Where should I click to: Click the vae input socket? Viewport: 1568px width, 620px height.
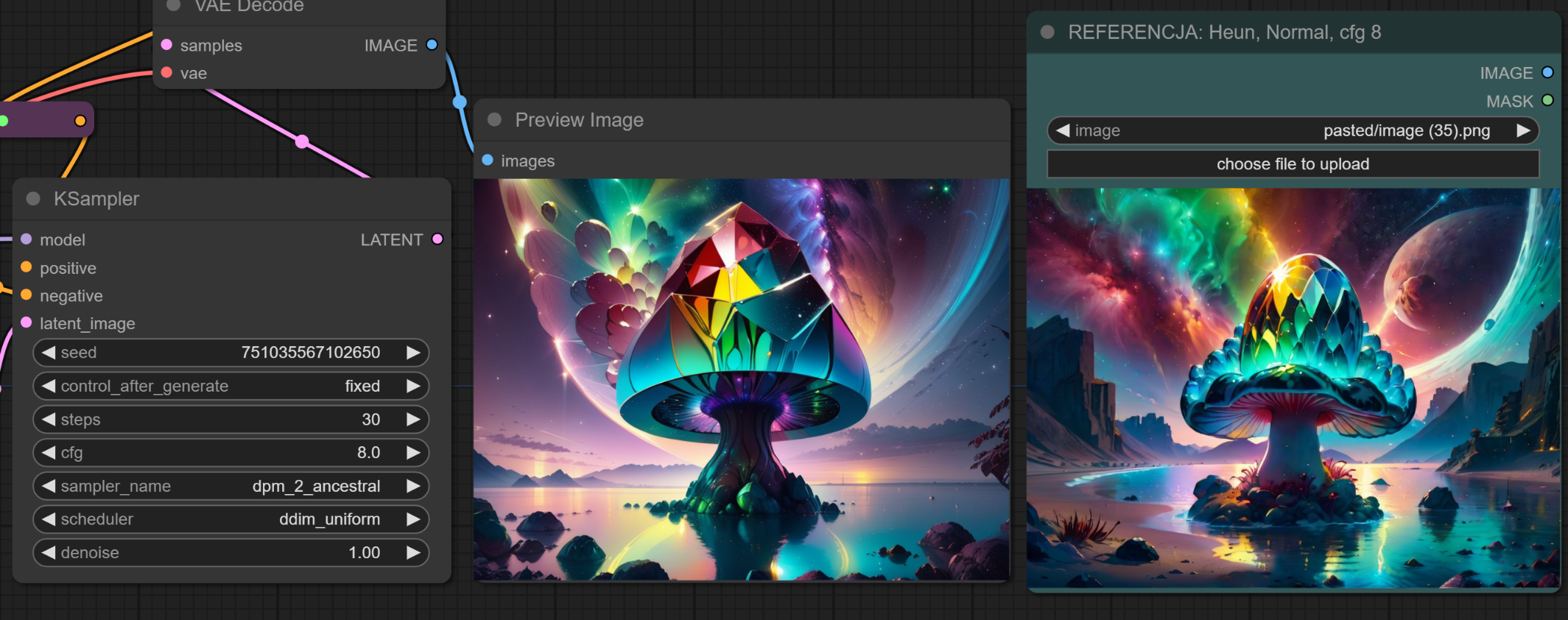coord(166,72)
